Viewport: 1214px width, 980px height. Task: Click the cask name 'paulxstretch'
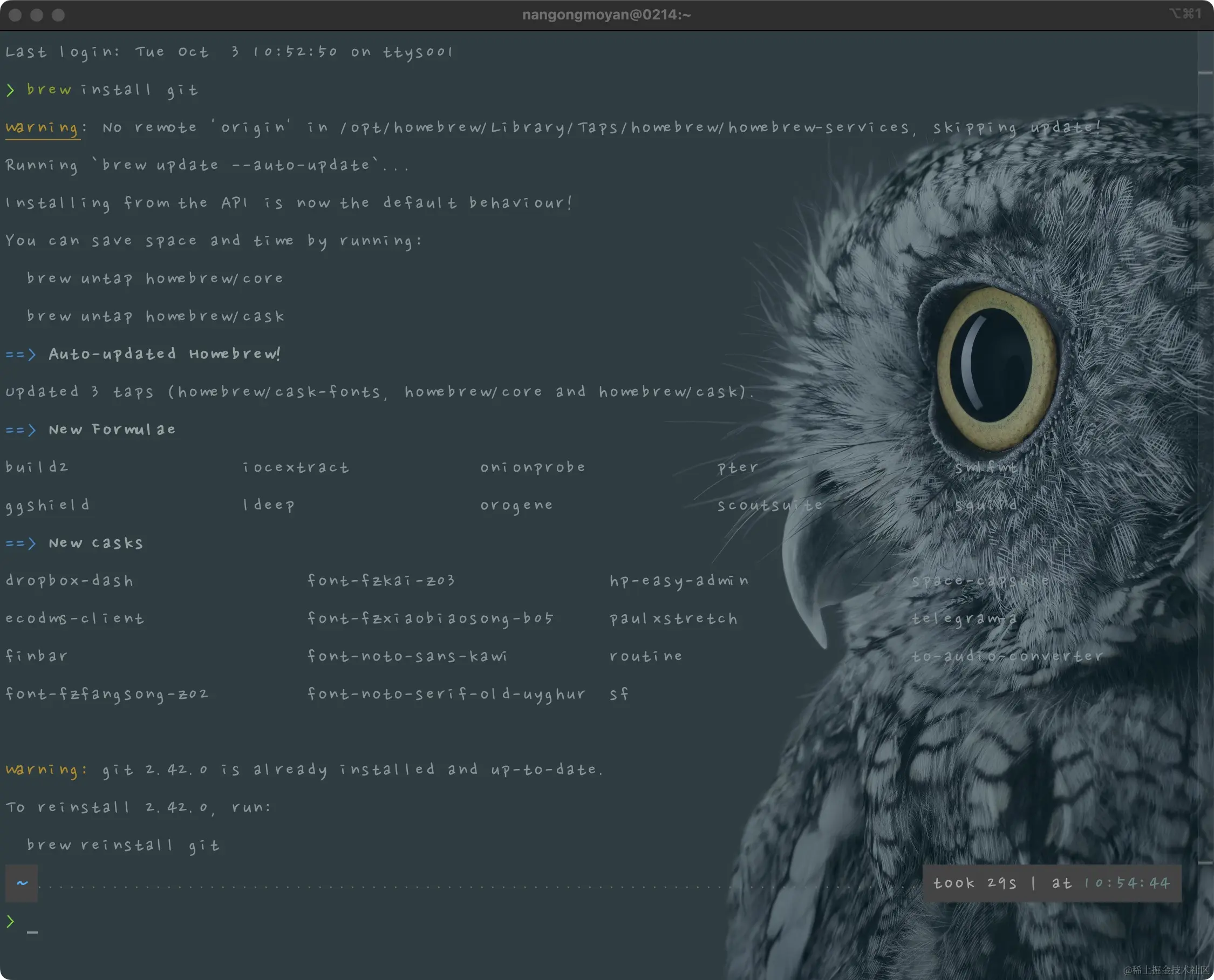pos(673,619)
